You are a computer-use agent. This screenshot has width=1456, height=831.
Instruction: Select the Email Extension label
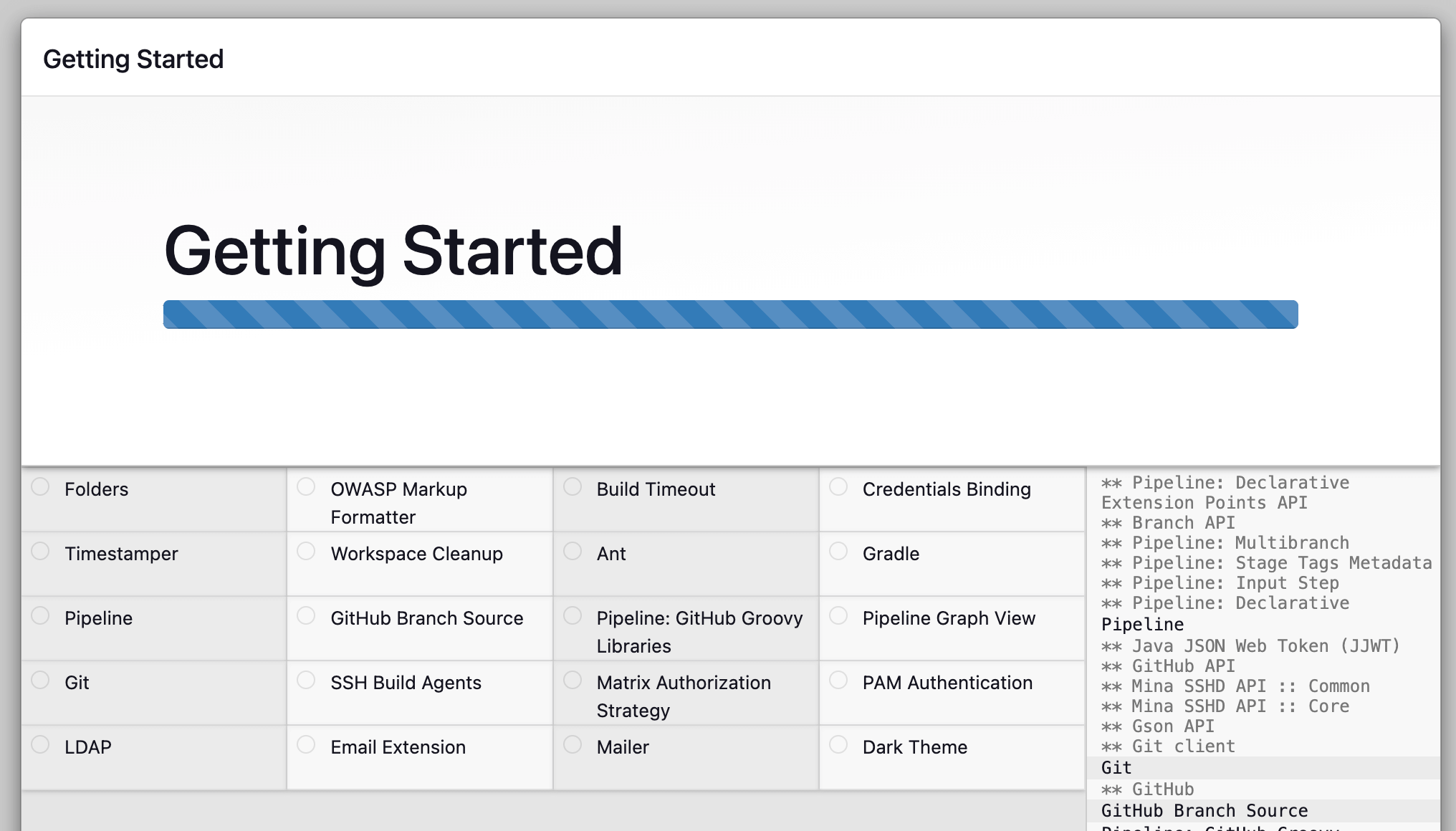click(x=398, y=747)
